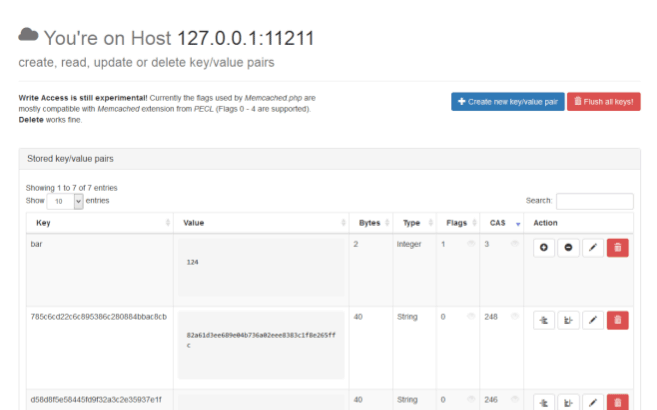Delete key bar with the red trash button

coord(618,248)
